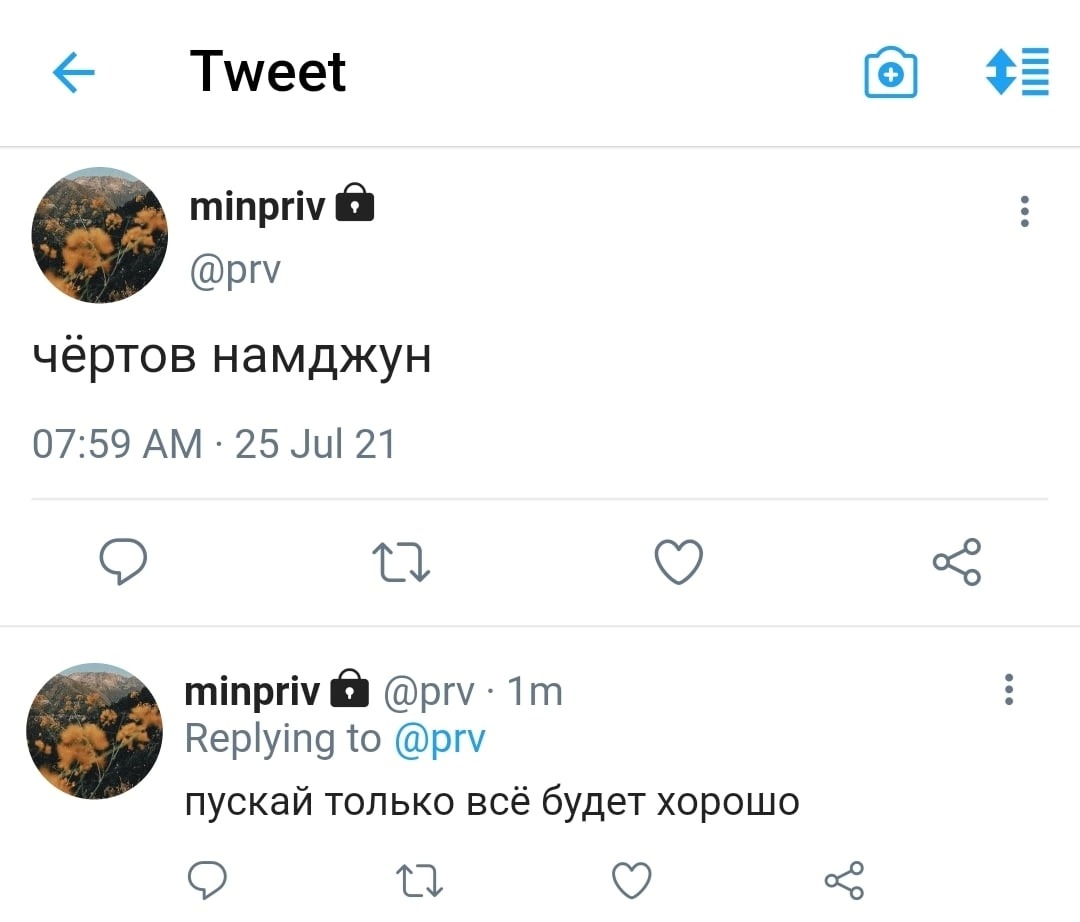Image resolution: width=1080 pixels, height=922 pixels.
Task: Open the reply text "пускай только всё будет хорошо"
Action: (492, 801)
